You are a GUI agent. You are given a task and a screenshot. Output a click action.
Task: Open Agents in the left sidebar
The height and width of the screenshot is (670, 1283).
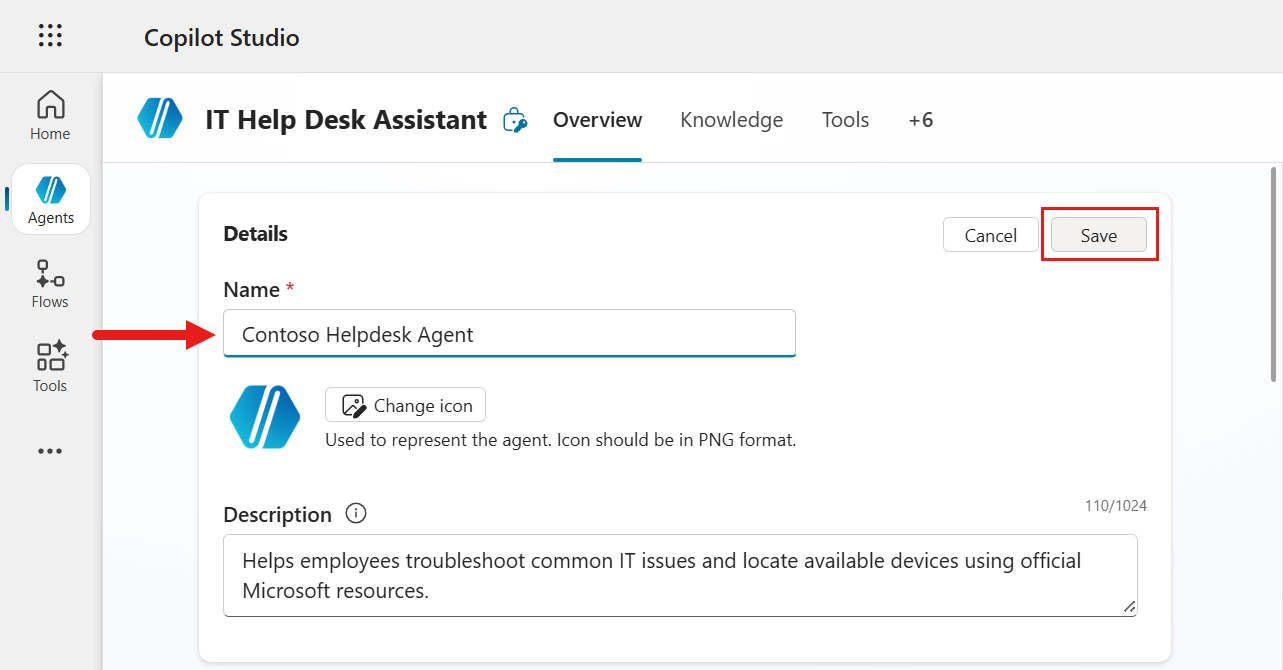[x=51, y=199]
